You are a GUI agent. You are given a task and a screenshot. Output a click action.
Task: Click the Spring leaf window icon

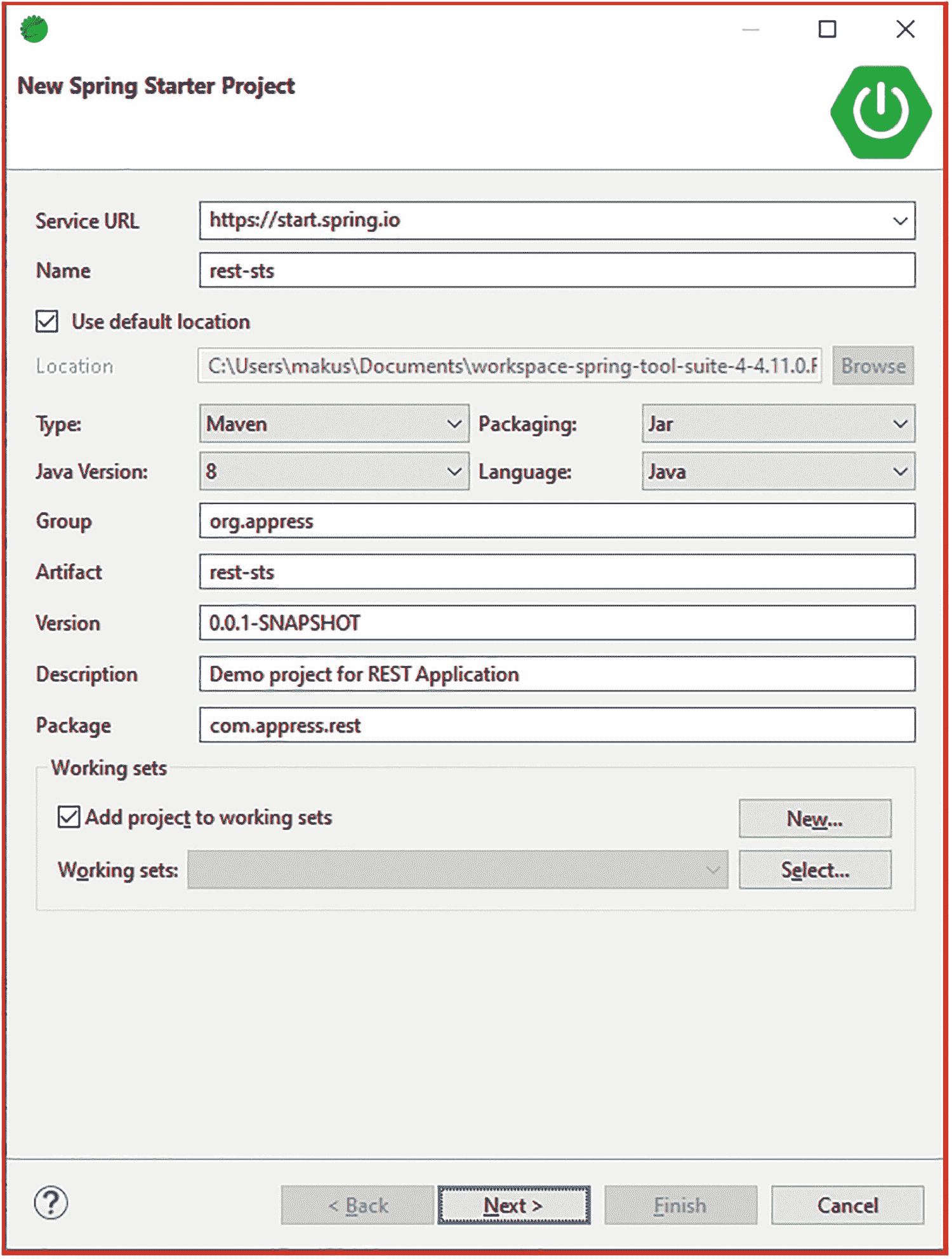(x=34, y=29)
